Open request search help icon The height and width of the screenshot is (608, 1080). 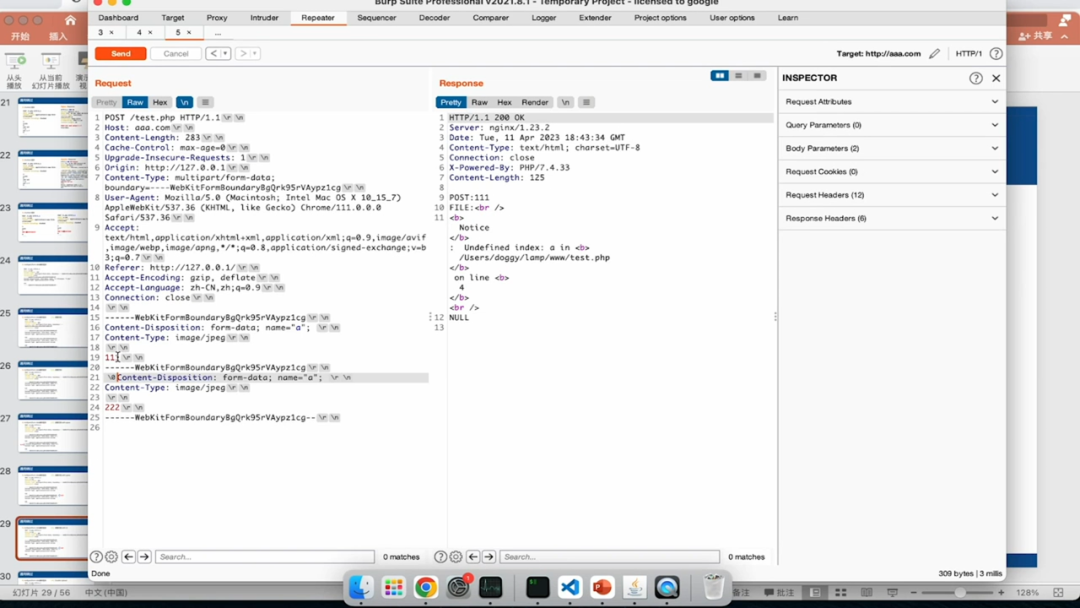click(96, 556)
